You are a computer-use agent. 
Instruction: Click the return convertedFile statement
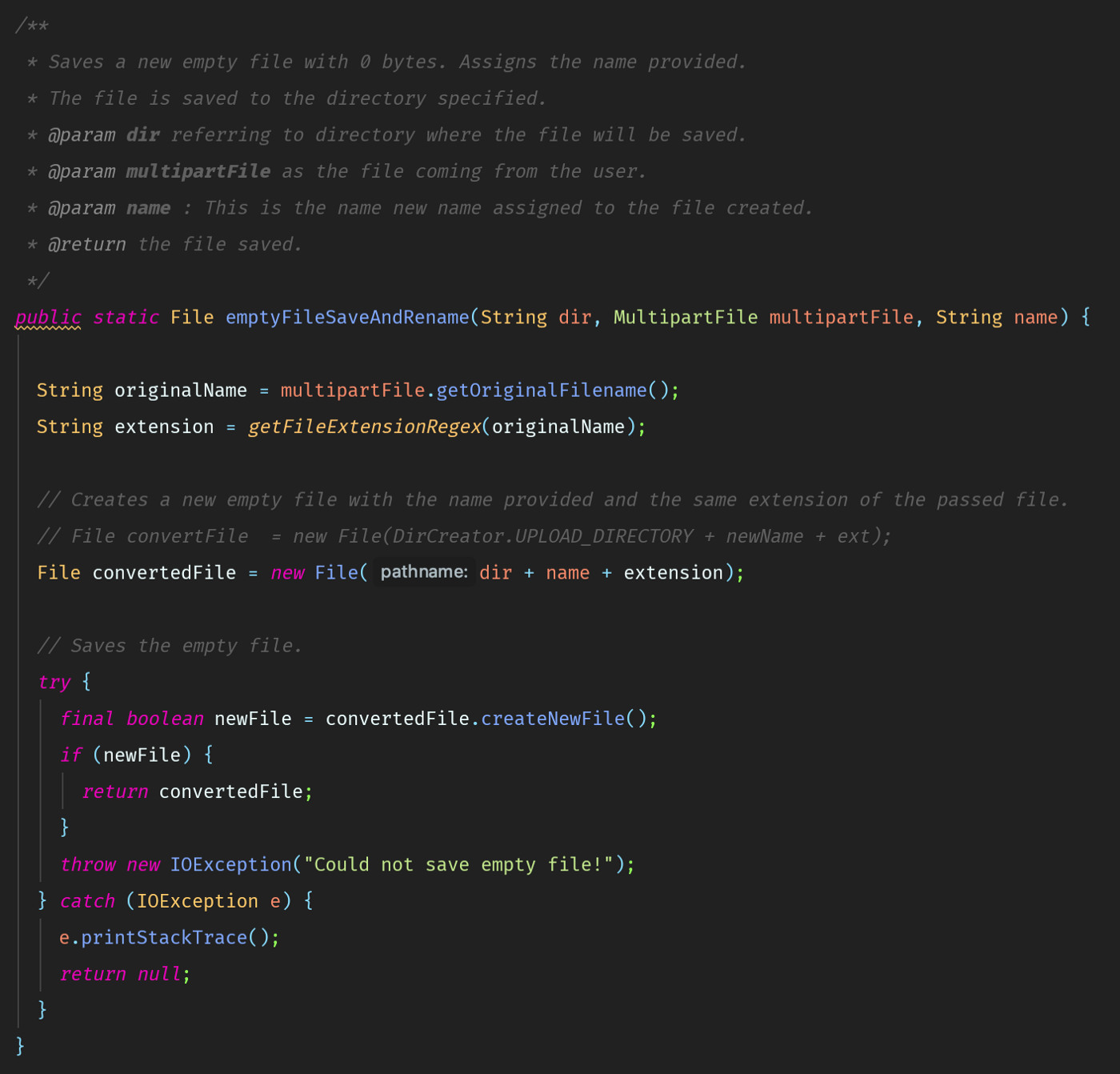click(196, 791)
